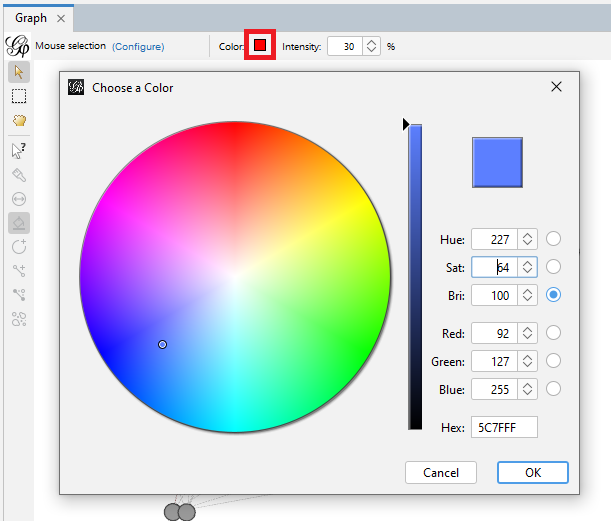Select the drag hand tool
This screenshot has width=611, height=521.
[x=19, y=120]
